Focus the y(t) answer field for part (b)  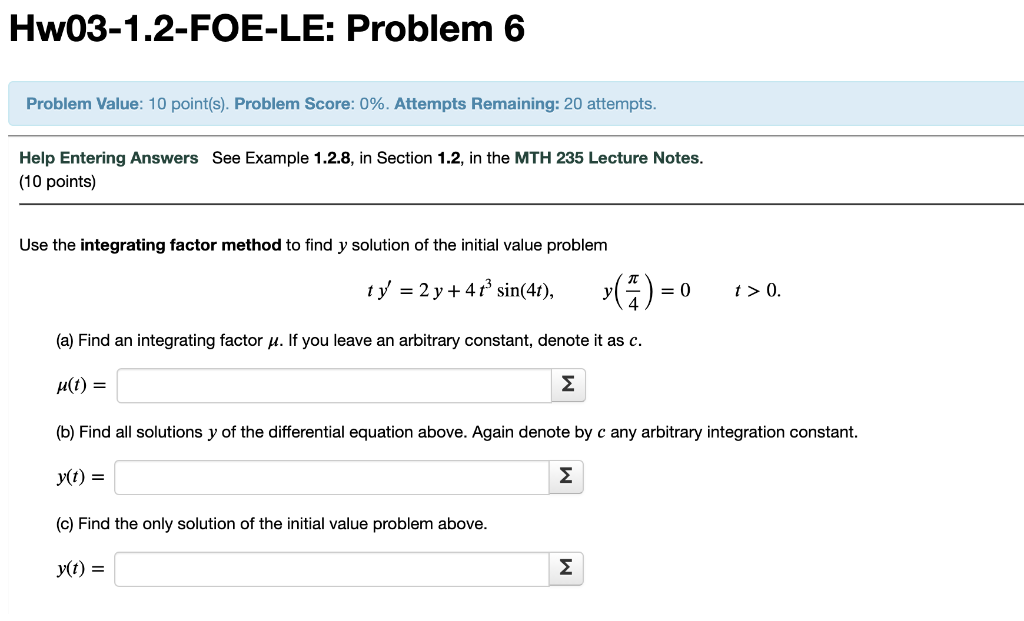pyautogui.click(x=330, y=477)
